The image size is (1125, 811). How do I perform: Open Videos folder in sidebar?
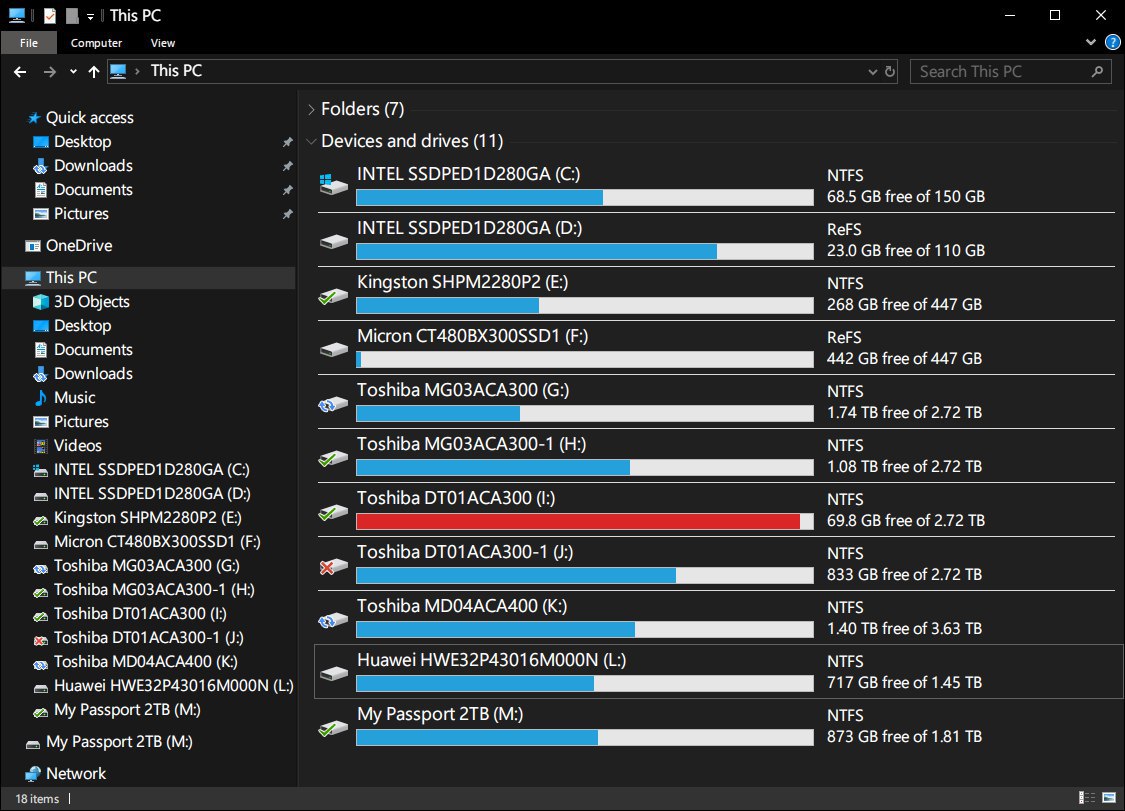click(x=77, y=446)
